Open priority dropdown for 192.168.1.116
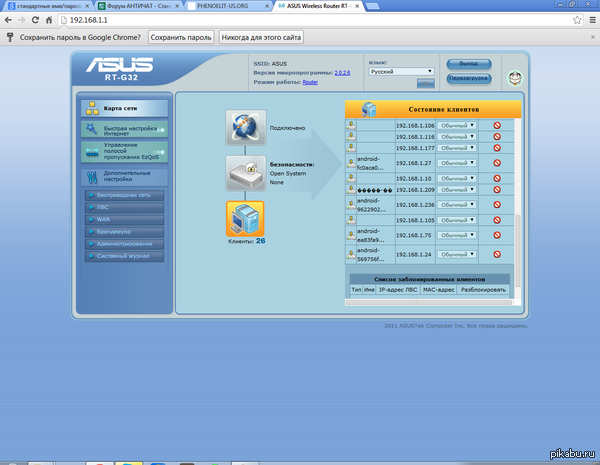 click(x=456, y=136)
